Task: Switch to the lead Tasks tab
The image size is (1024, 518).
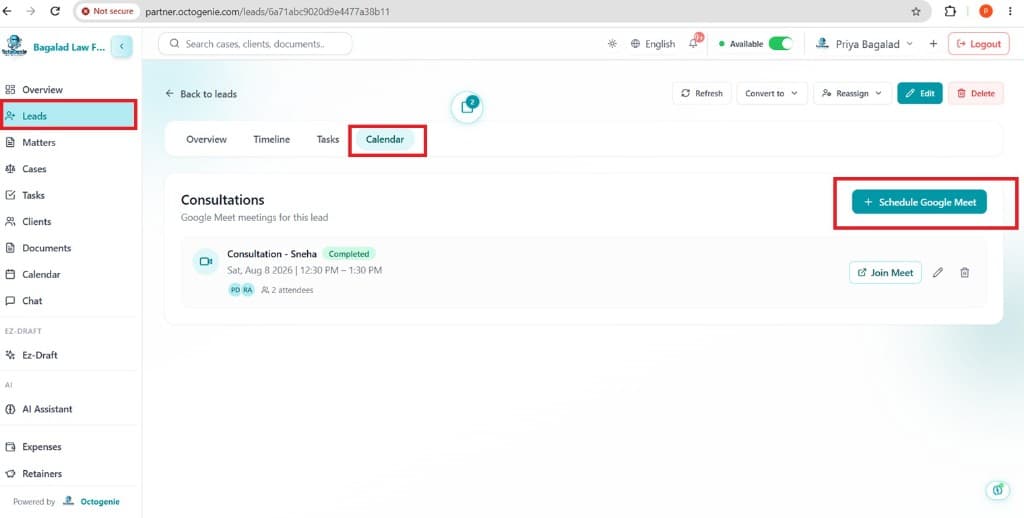Action: point(328,139)
